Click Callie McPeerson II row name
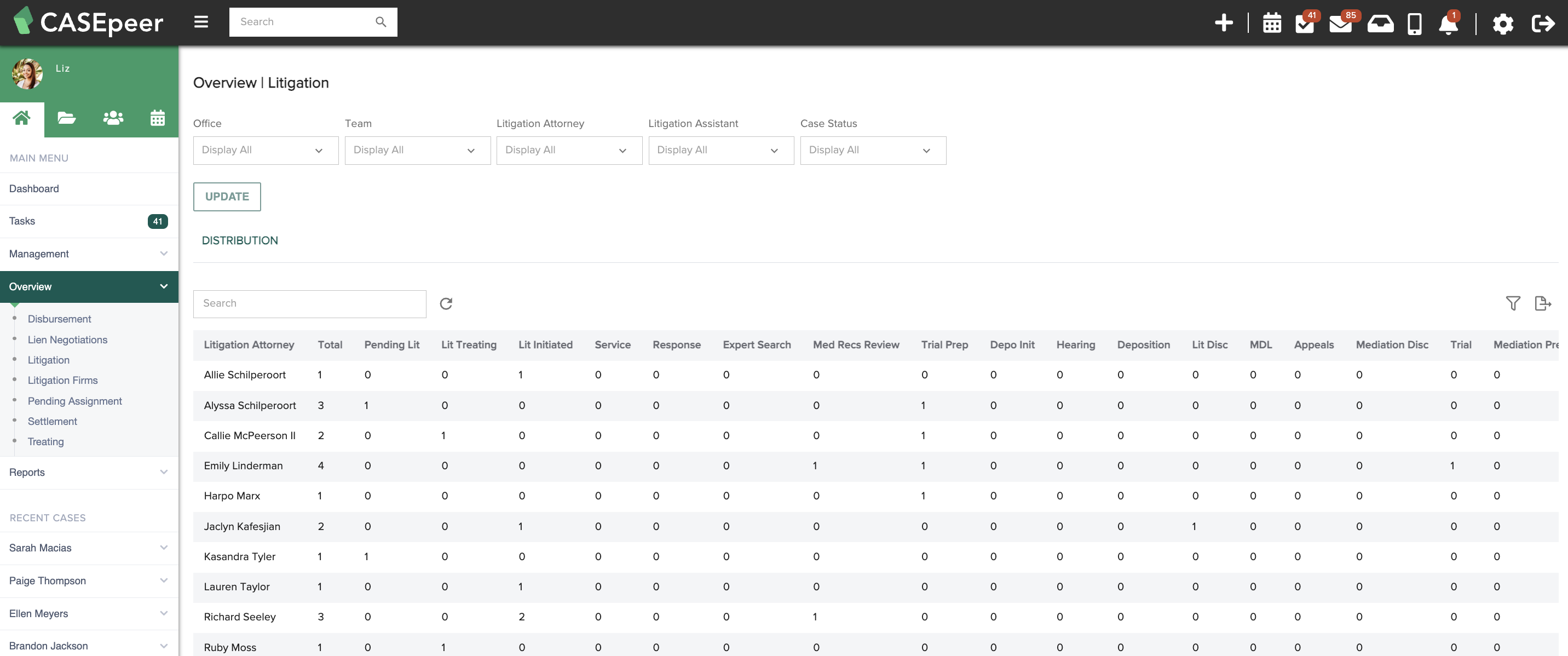Screen dimensions: 1568x656 pos(249,436)
